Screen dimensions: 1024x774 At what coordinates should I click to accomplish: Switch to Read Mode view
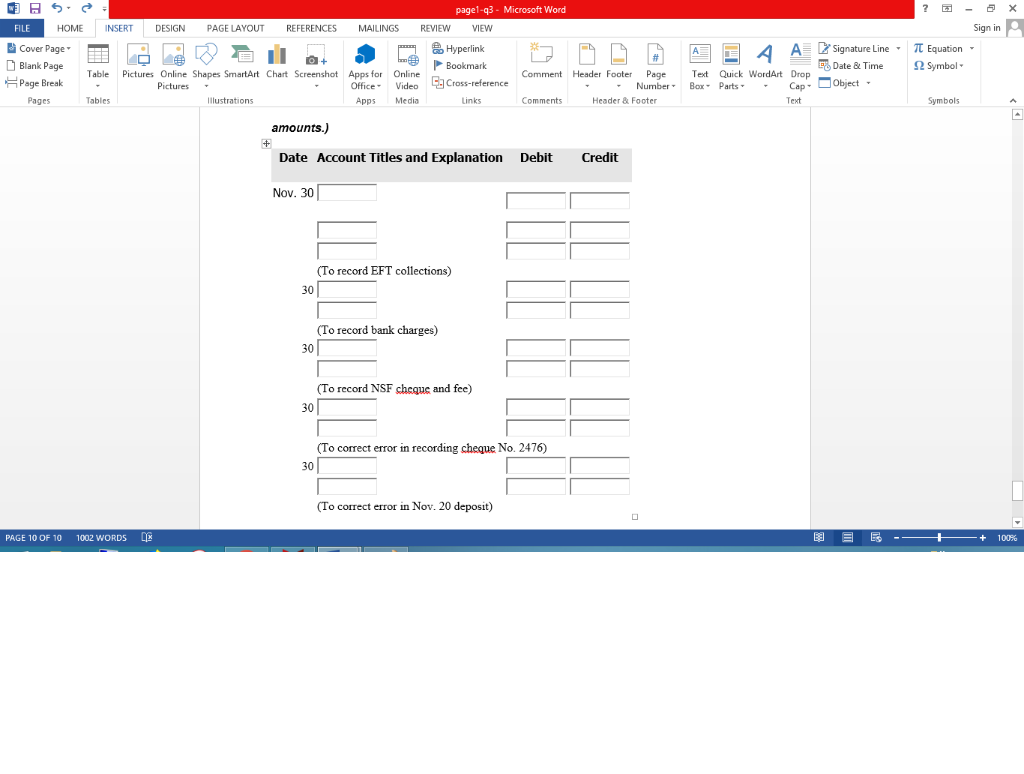coord(819,537)
